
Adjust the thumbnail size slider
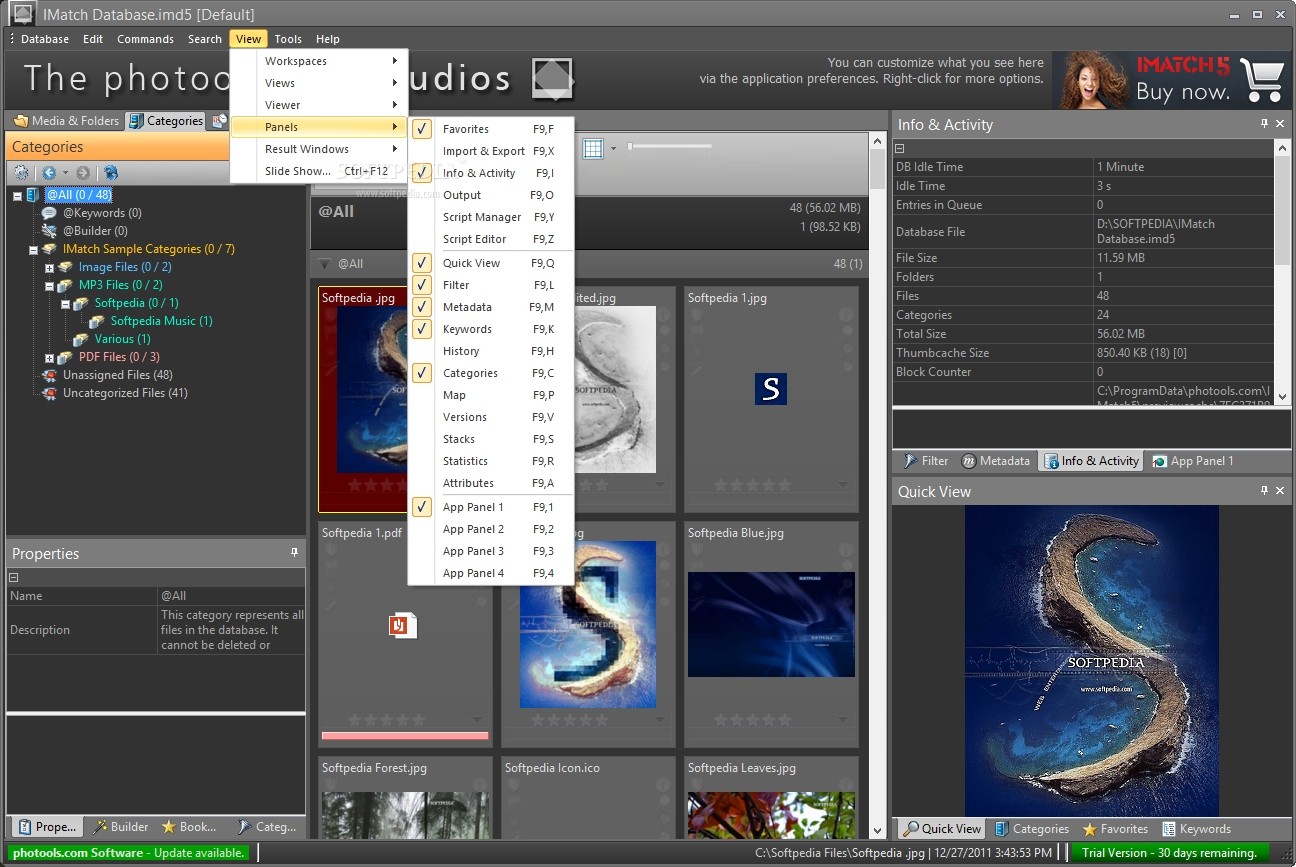(670, 146)
